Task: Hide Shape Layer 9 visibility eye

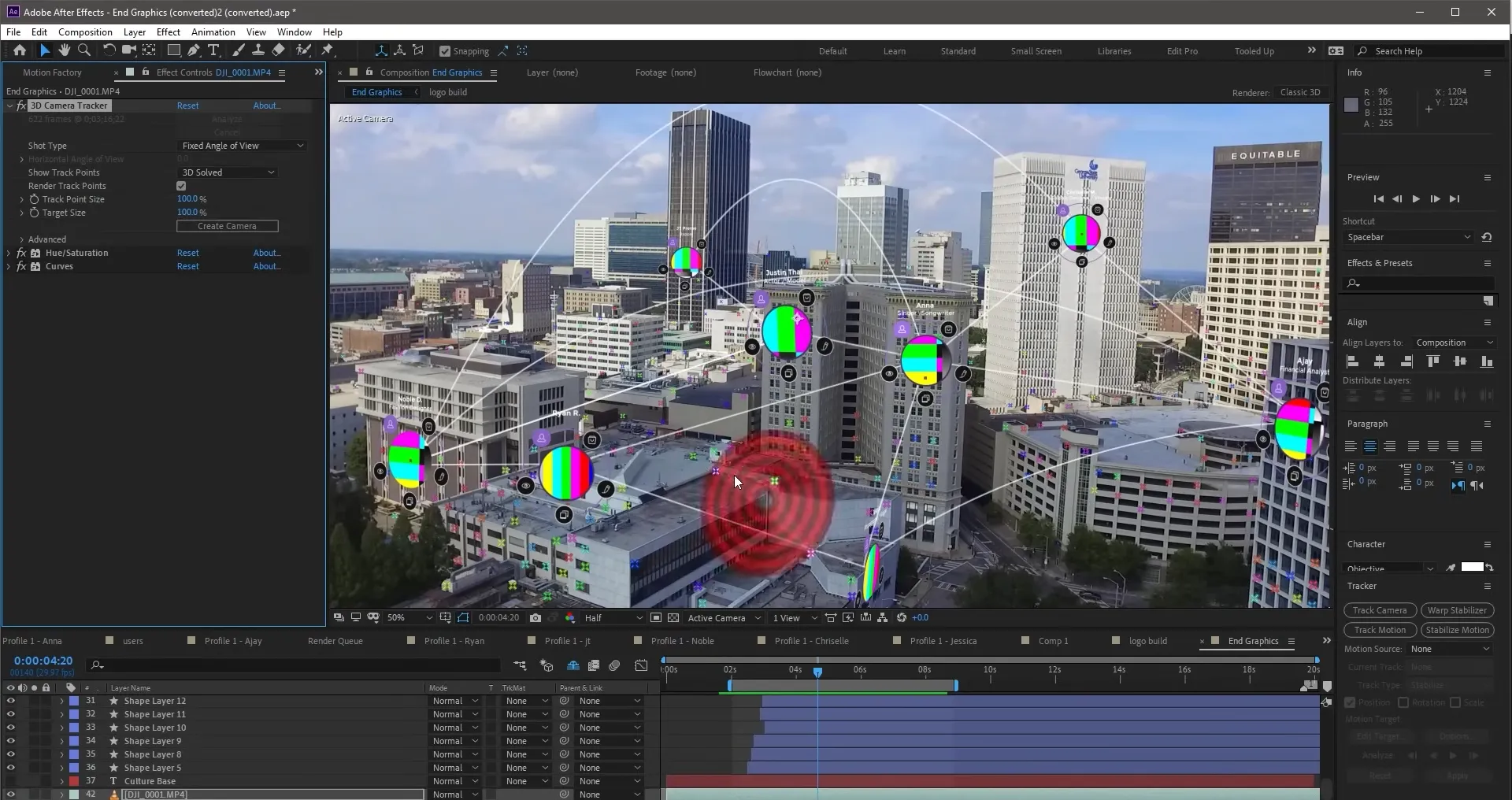Action: click(11, 741)
